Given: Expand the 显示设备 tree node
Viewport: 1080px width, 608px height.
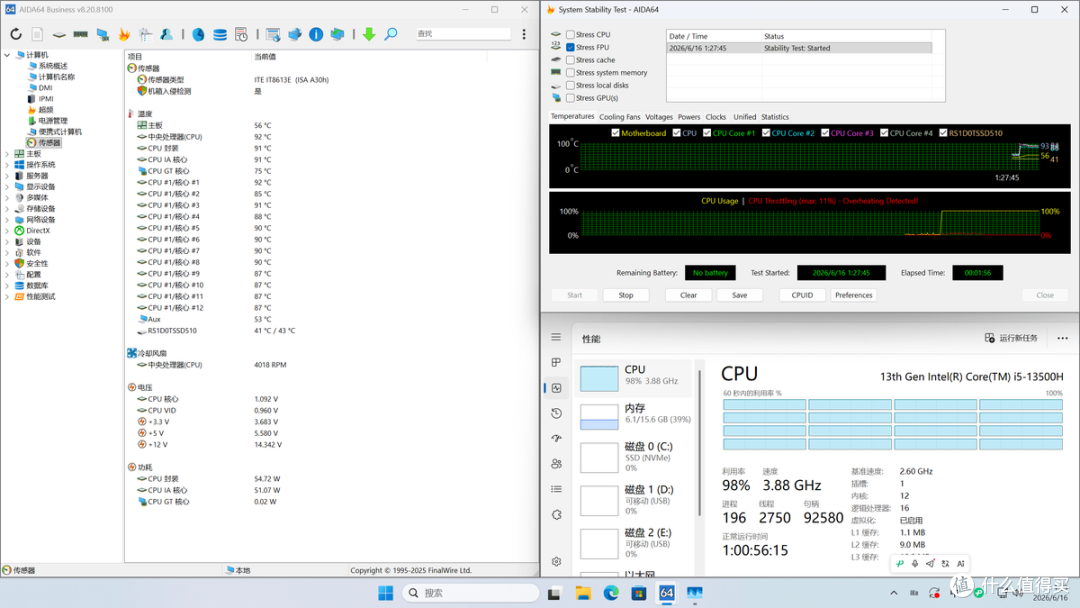Looking at the screenshot, I should (7, 187).
